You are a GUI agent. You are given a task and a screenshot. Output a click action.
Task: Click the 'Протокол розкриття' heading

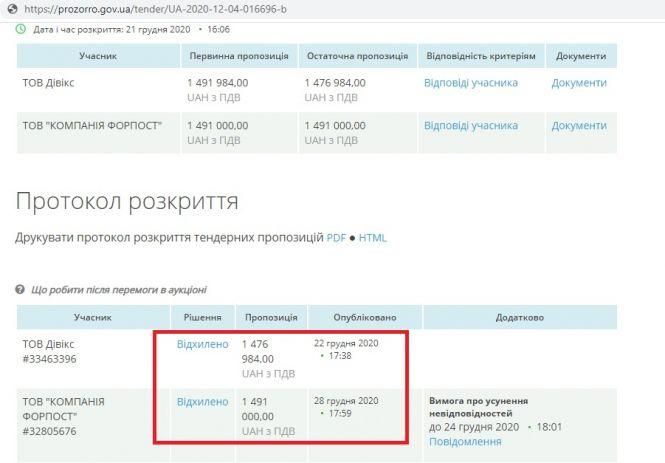(x=127, y=201)
